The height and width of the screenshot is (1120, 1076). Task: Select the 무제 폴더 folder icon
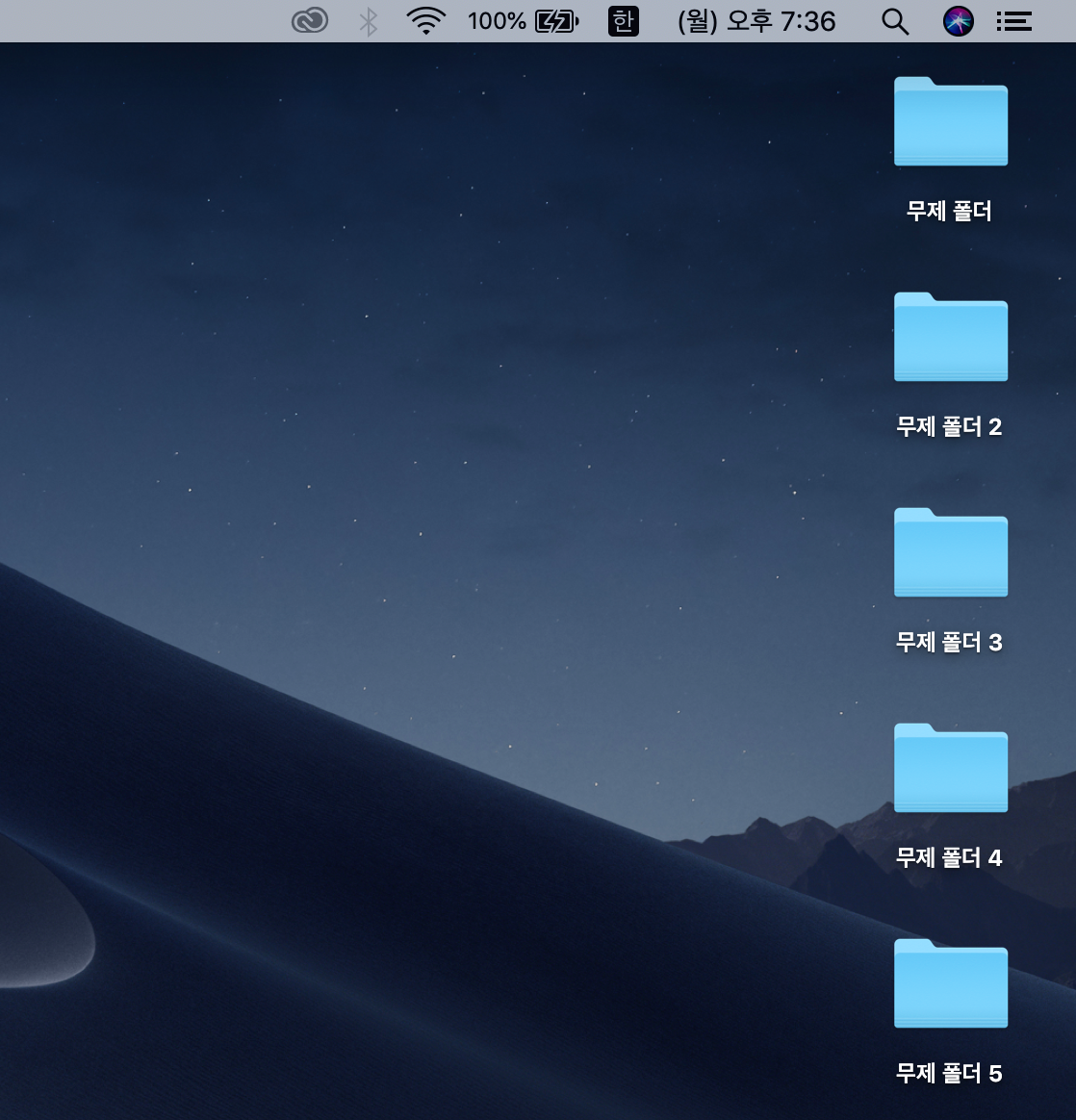(951, 120)
